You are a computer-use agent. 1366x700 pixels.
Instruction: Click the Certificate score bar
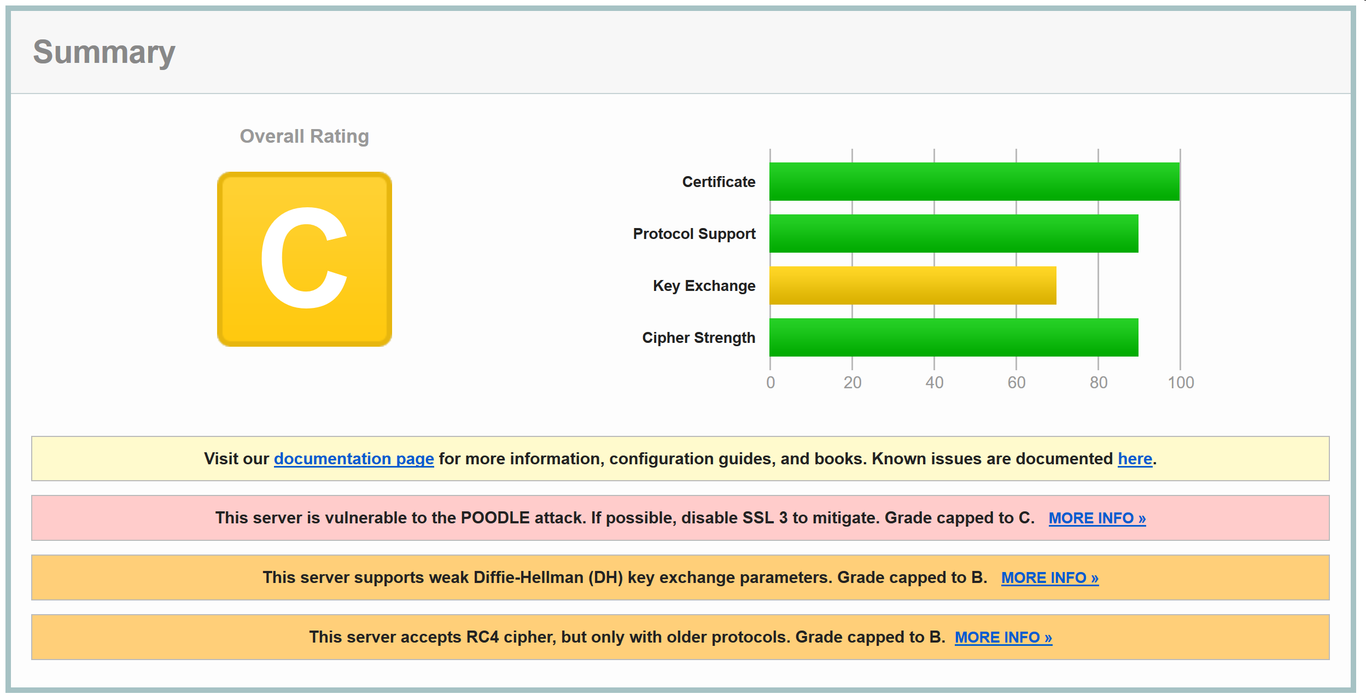[975, 181]
